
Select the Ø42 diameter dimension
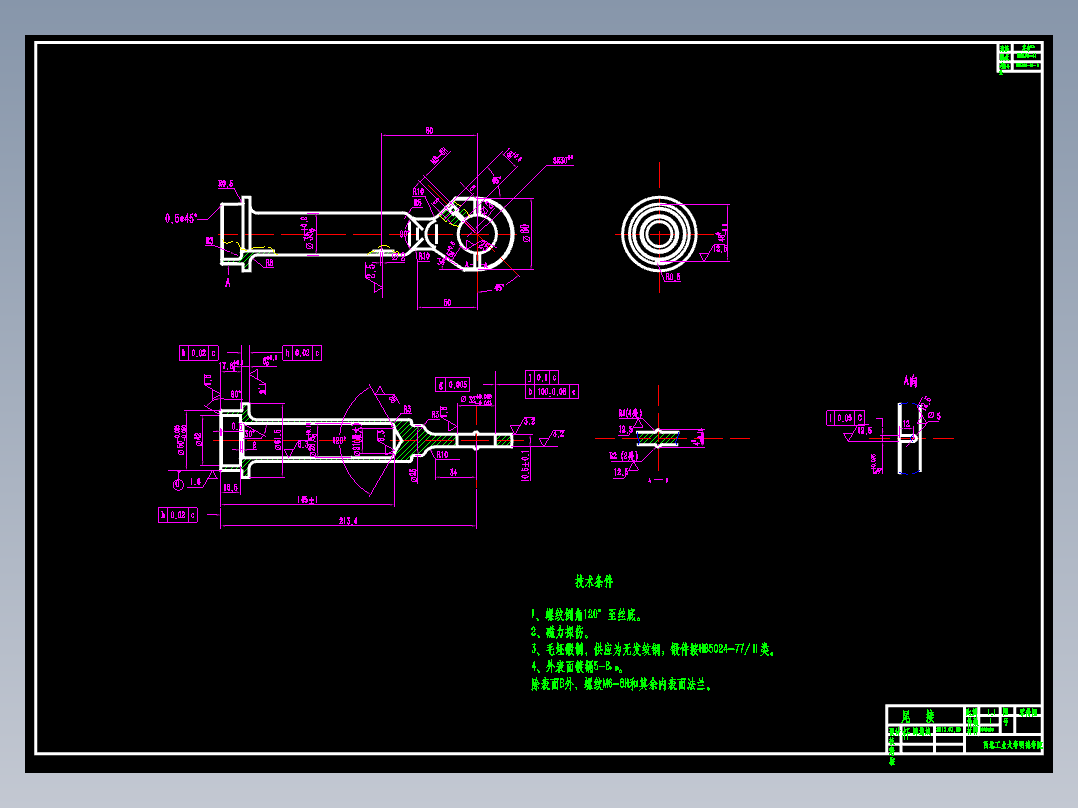click(x=199, y=439)
